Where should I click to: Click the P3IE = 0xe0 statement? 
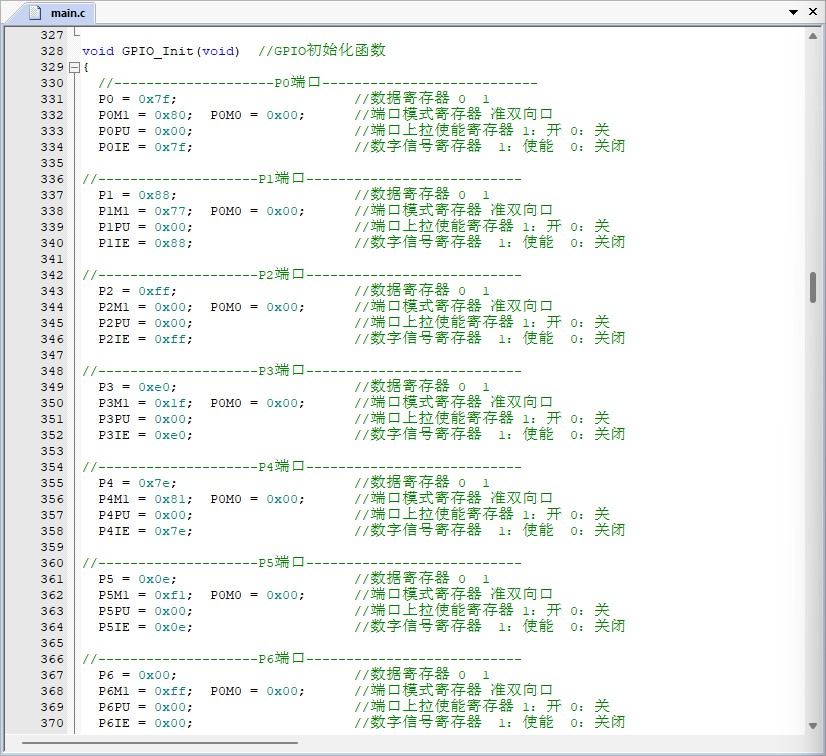coord(145,435)
